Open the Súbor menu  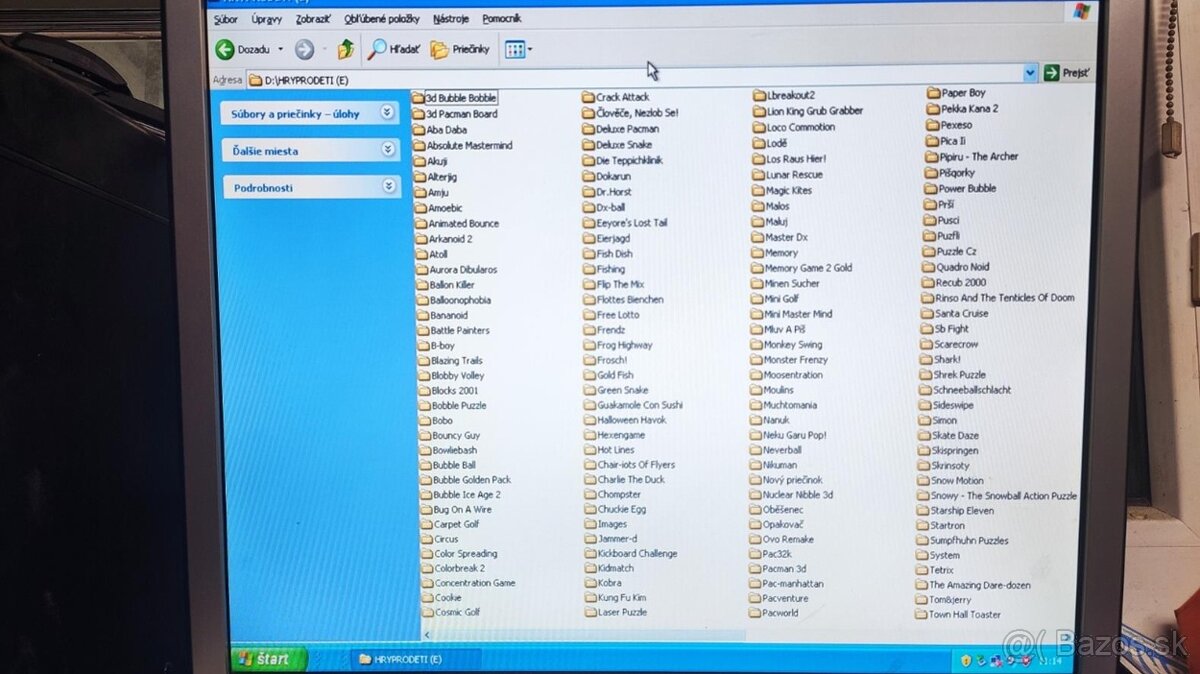tap(226, 19)
